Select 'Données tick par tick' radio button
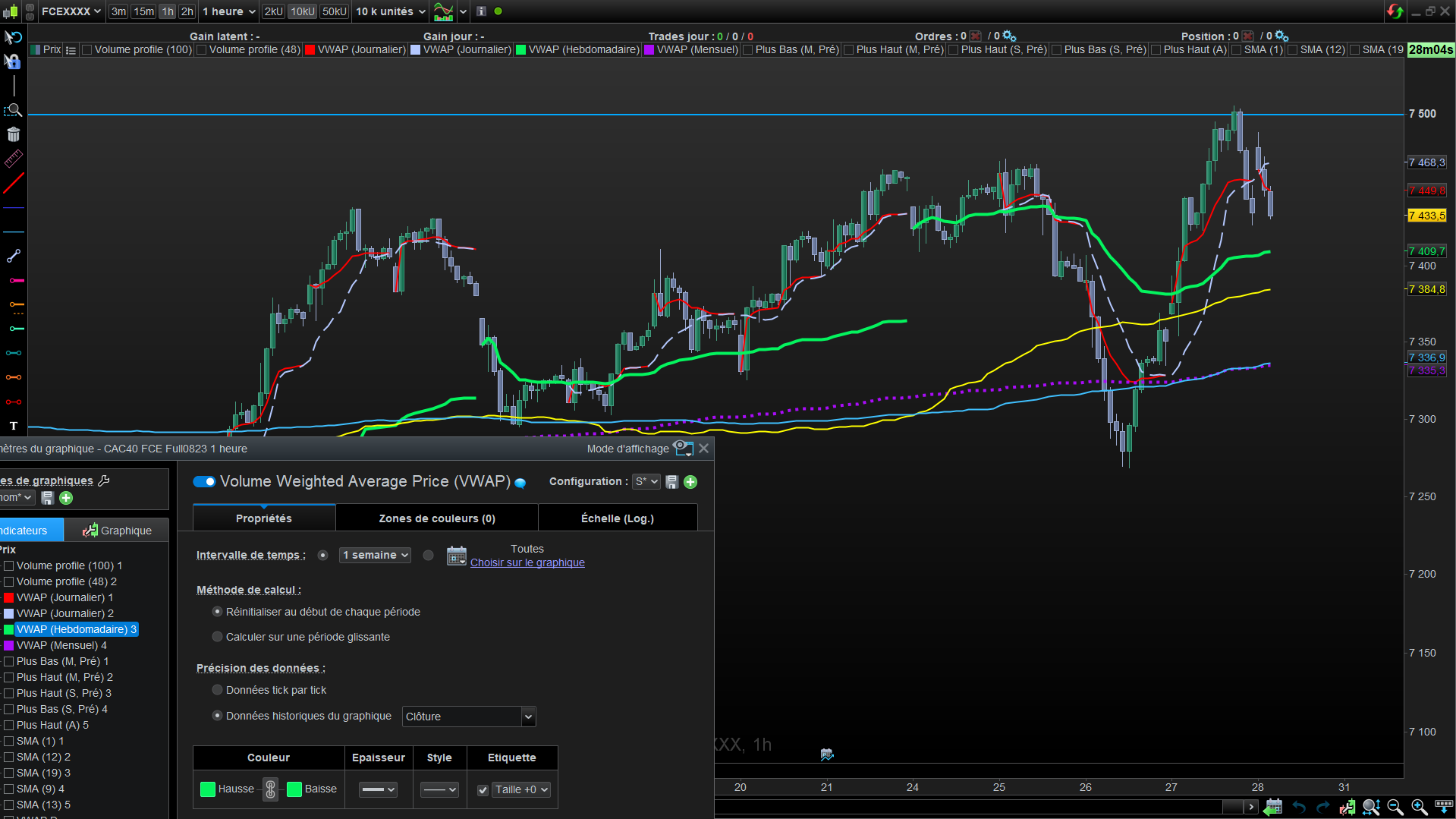 (218, 690)
